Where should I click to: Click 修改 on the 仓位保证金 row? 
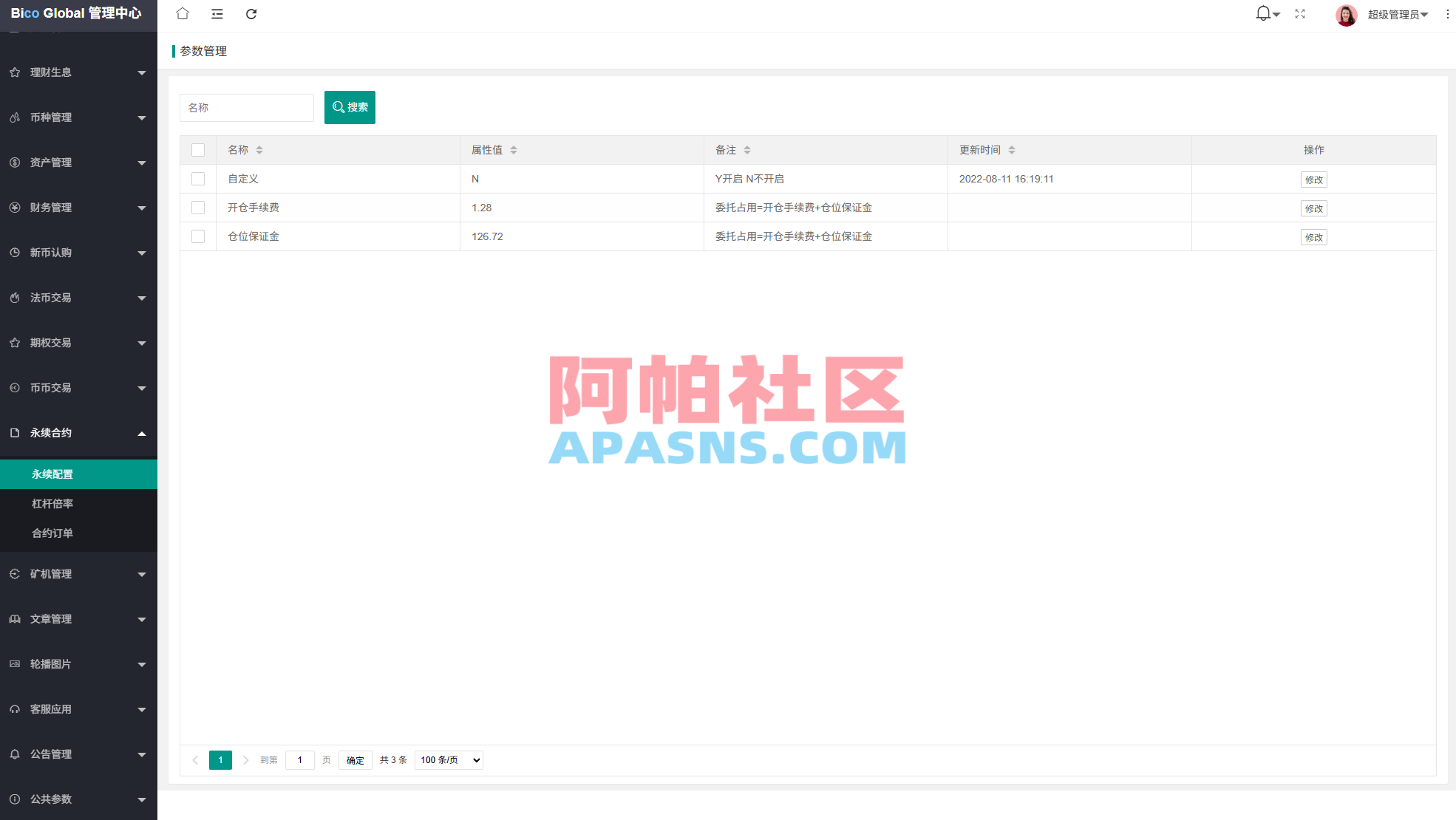[x=1313, y=237]
